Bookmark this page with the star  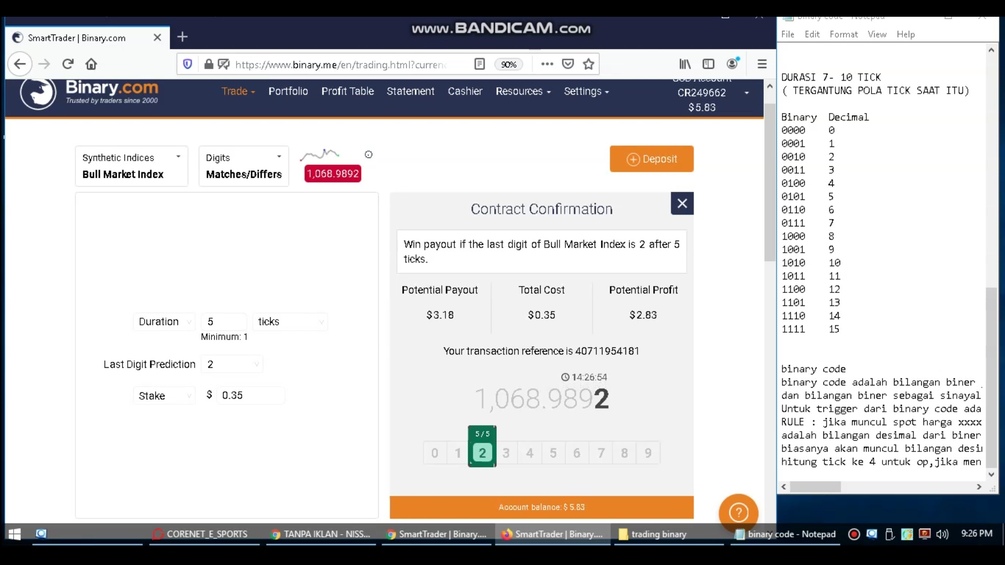[x=588, y=64]
